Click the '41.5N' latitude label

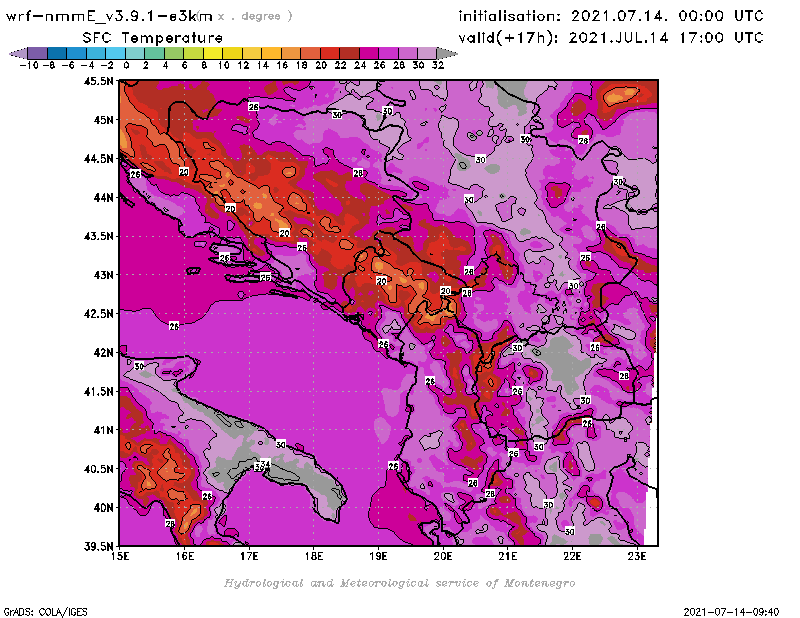[98, 391]
